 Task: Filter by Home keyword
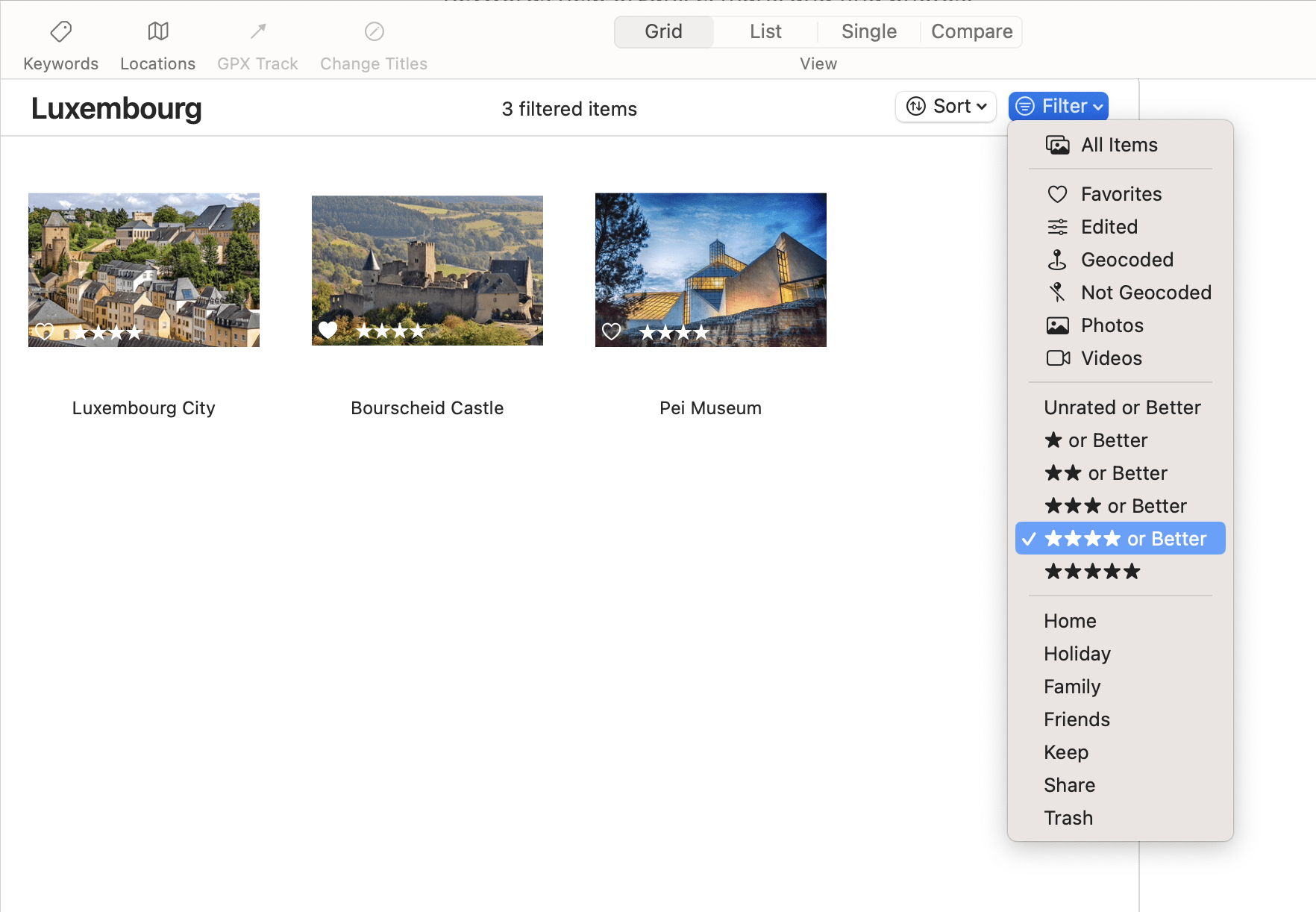pyautogui.click(x=1120, y=621)
